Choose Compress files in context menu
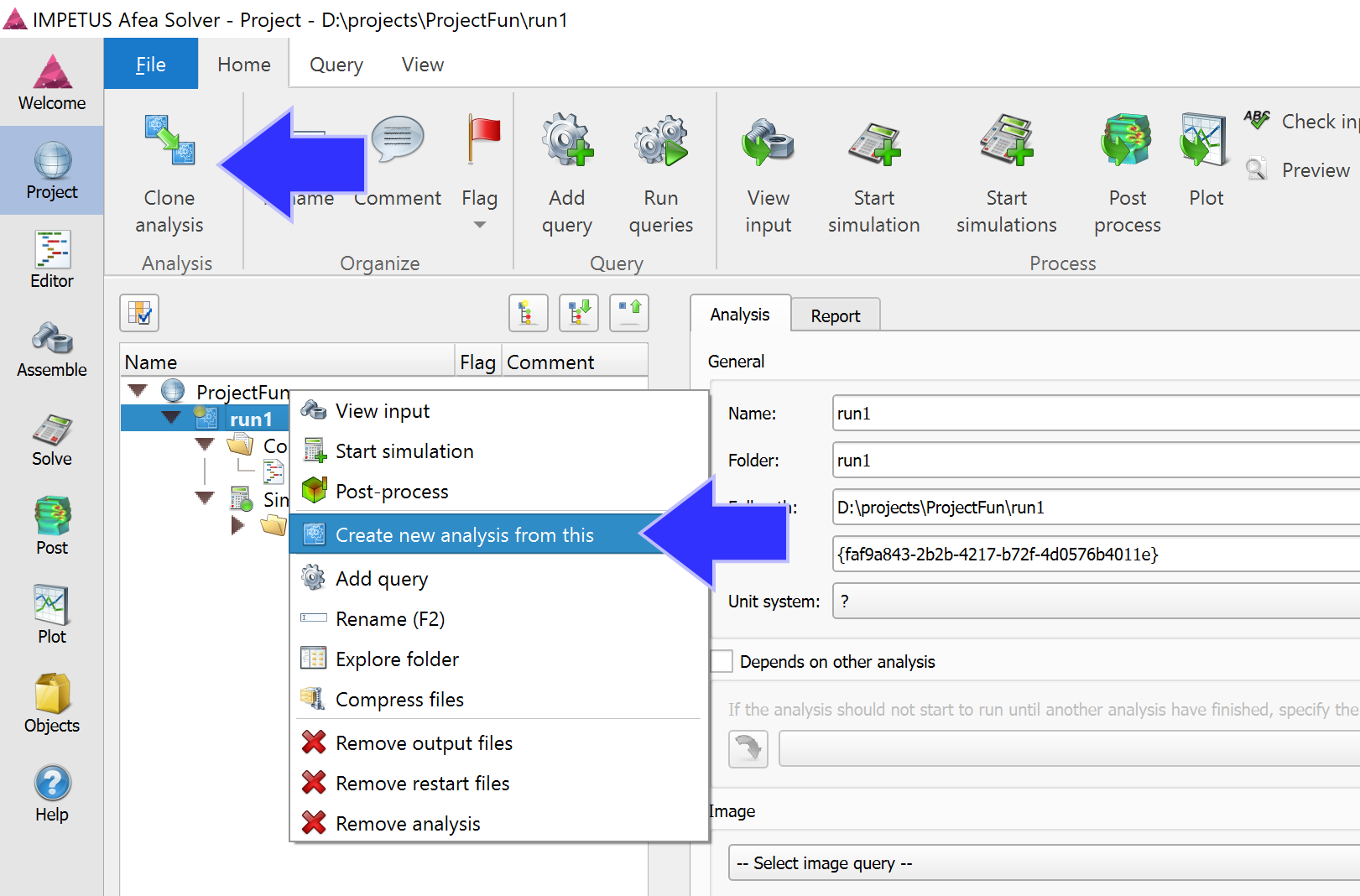The height and width of the screenshot is (896, 1360). click(498, 699)
